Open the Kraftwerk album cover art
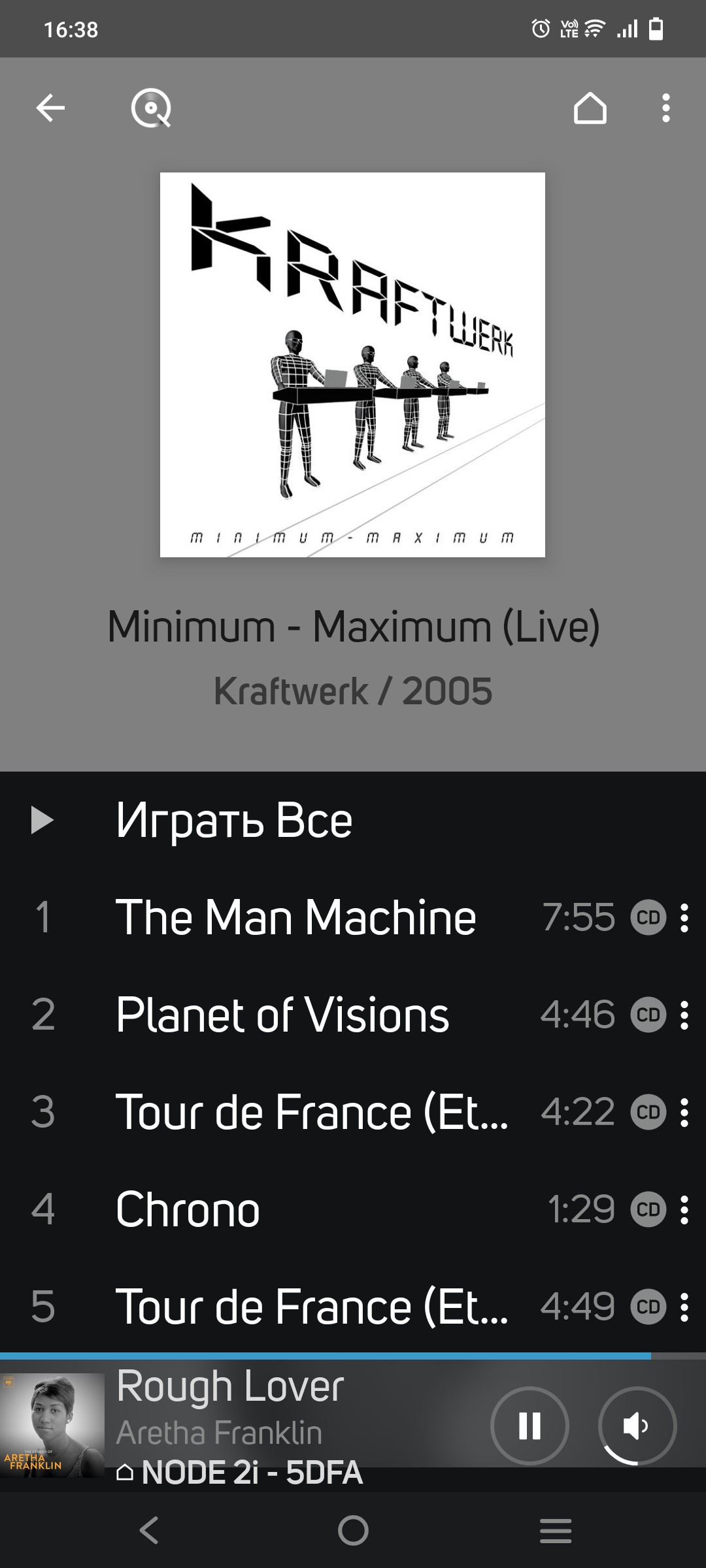Image resolution: width=706 pixels, height=1568 pixels. [x=352, y=365]
